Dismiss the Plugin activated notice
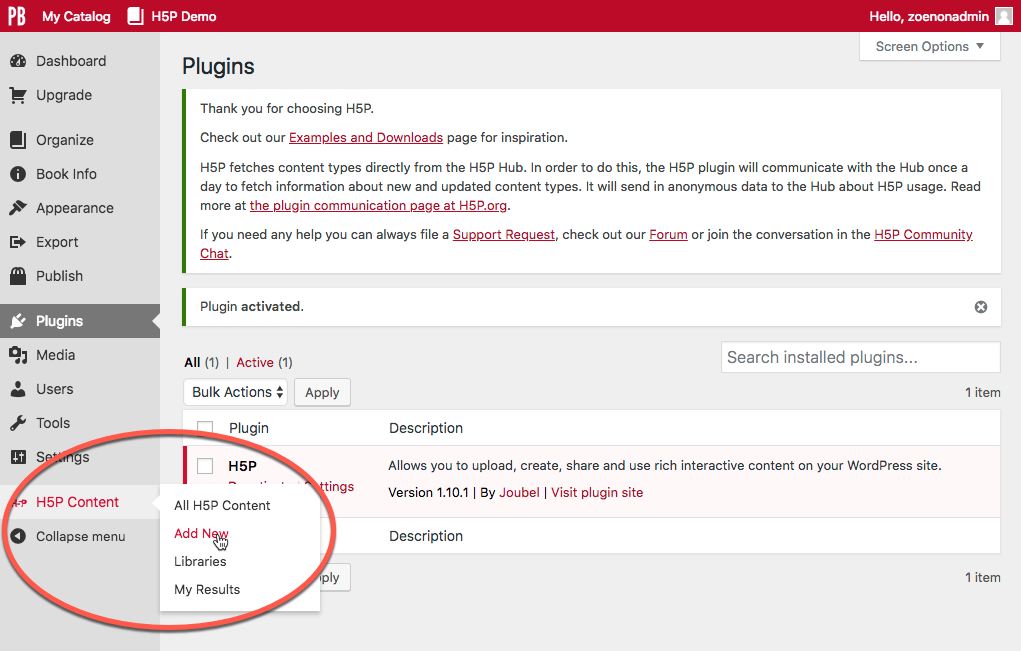This screenshot has width=1021, height=651. (981, 307)
